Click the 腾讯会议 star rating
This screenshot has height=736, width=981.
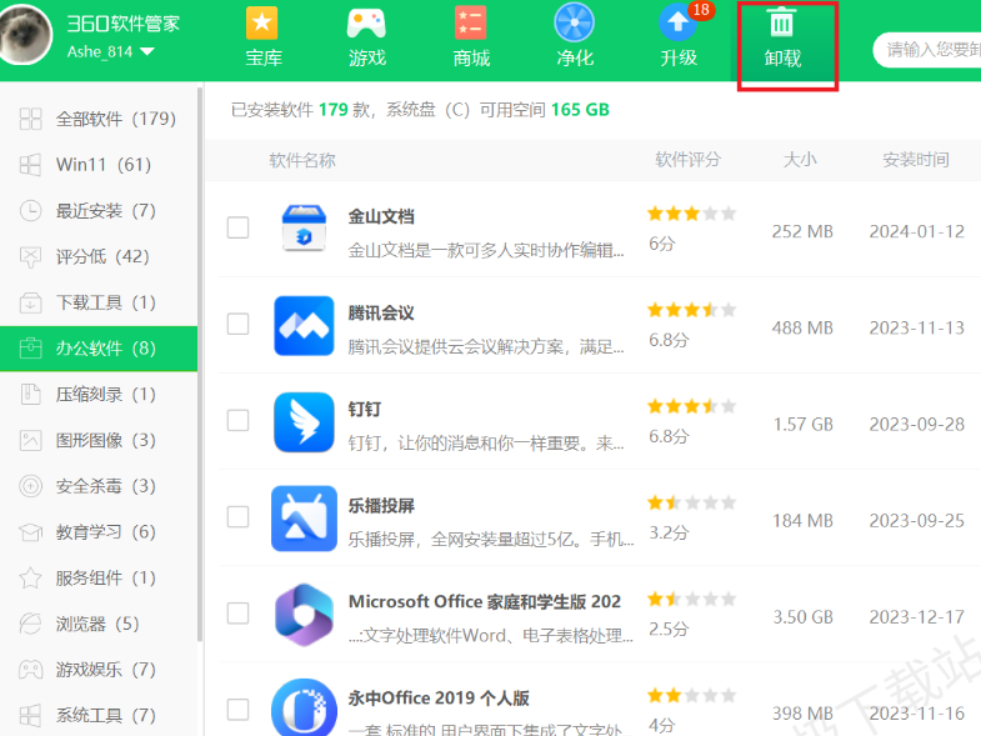pyautogui.click(x=691, y=310)
